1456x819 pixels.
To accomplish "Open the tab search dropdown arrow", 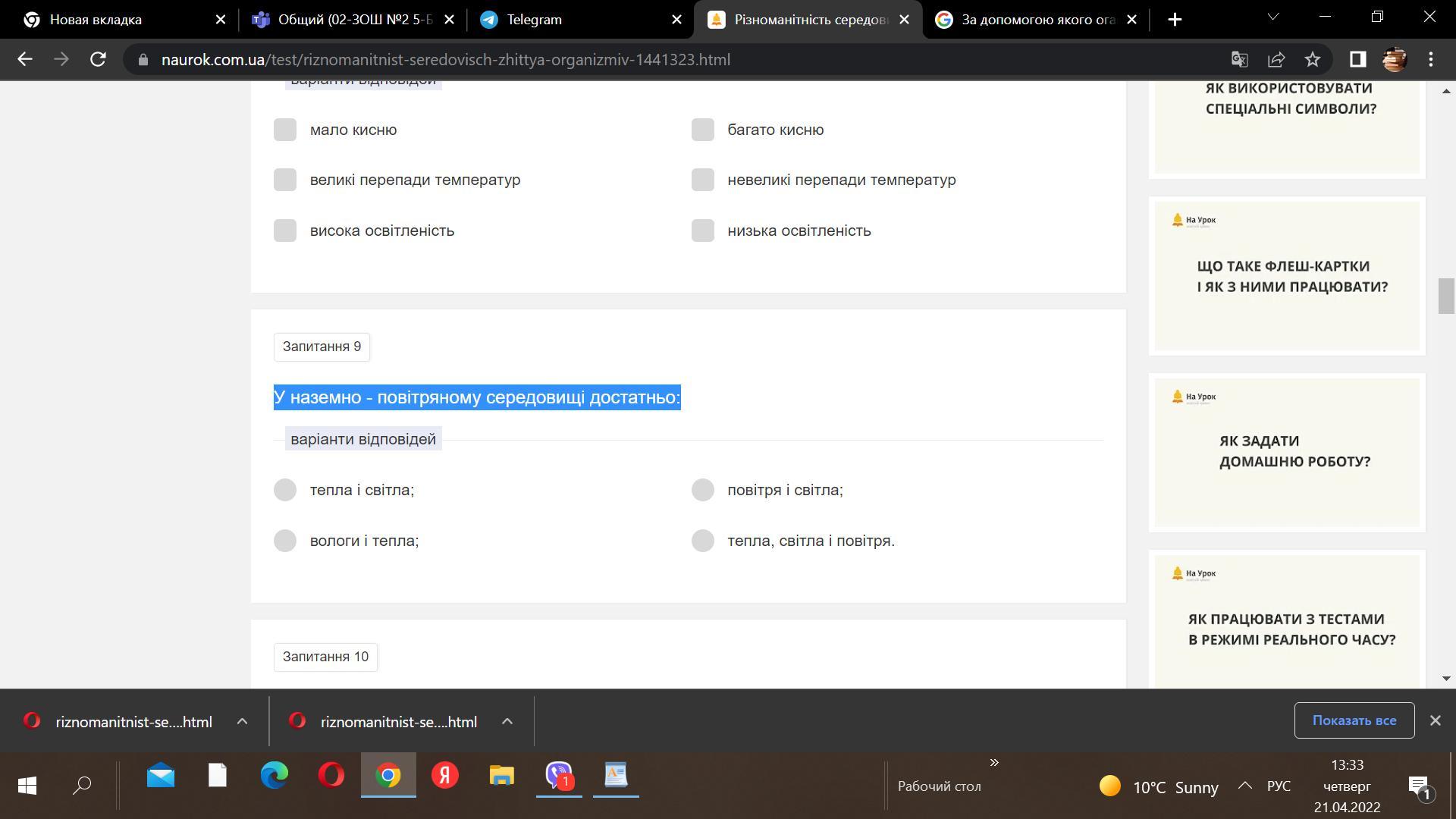I will coord(1273,17).
